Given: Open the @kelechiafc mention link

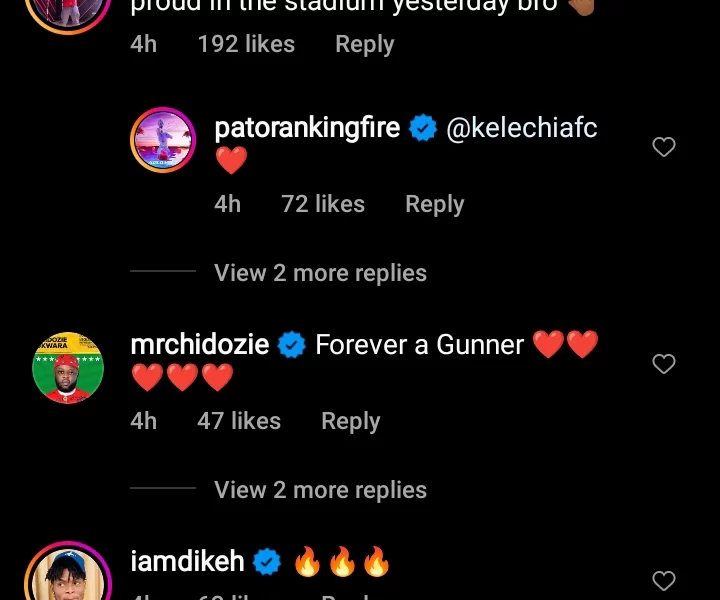Looking at the screenshot, I should point(521,128).
